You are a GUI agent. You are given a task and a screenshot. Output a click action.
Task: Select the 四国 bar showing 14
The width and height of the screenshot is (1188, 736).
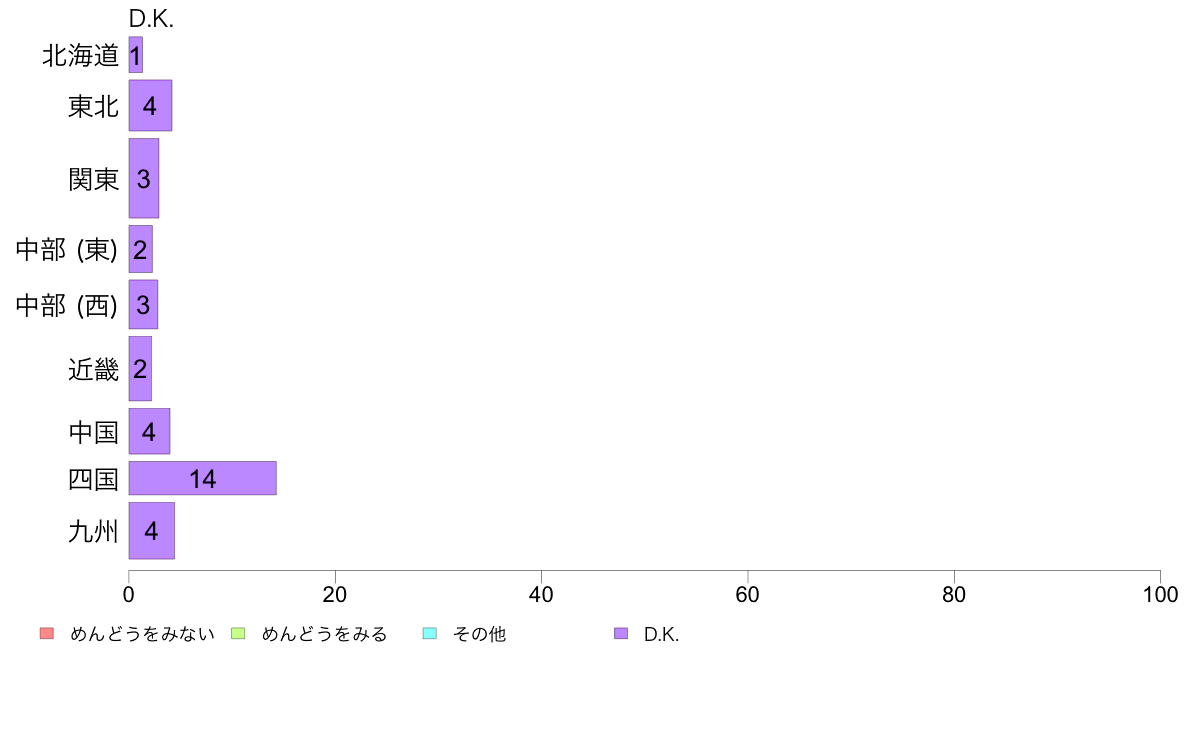pyautogui.click(x=202, y=478)
